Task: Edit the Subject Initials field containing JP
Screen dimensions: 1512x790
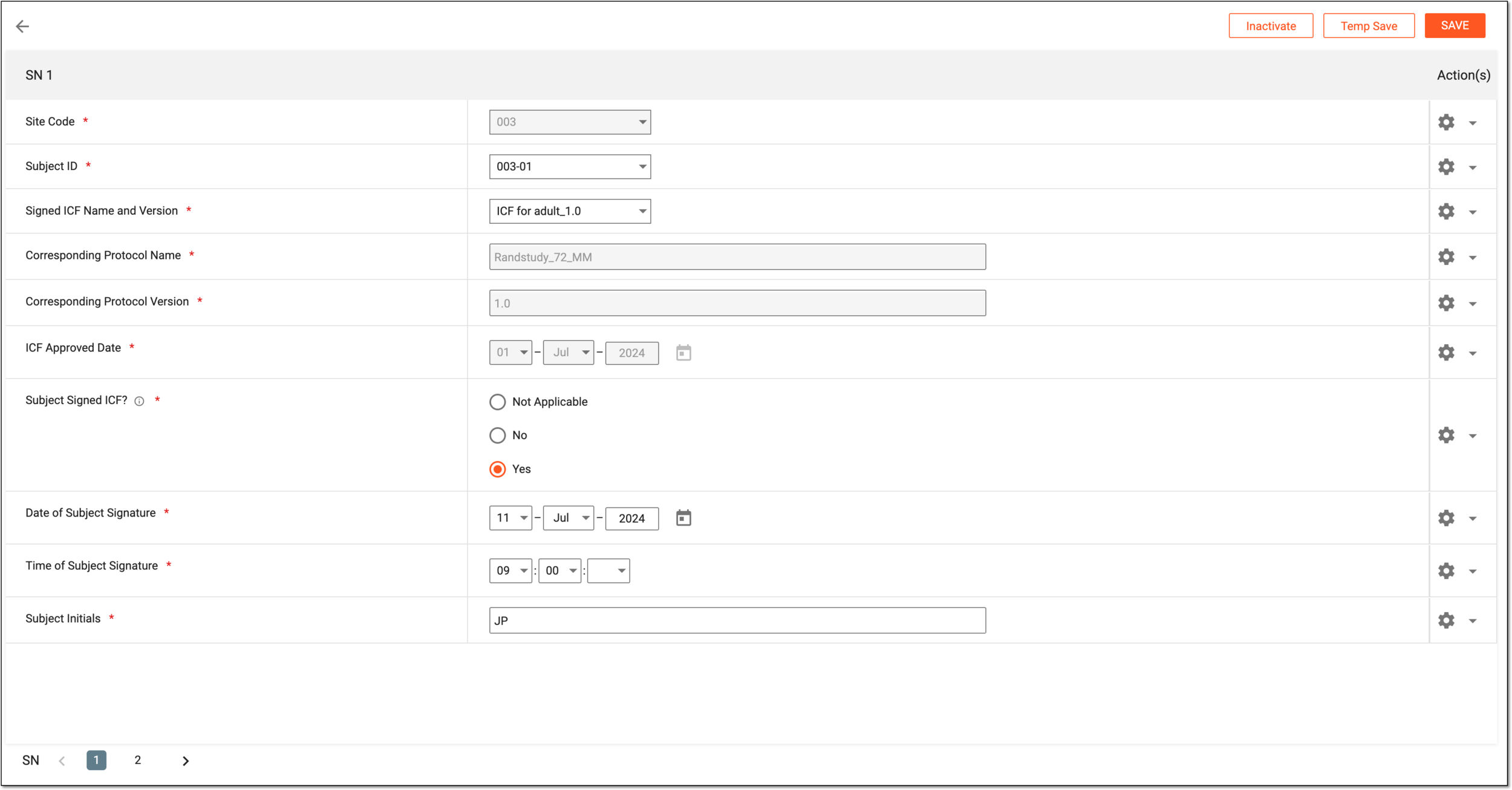Action: (737, 621)
